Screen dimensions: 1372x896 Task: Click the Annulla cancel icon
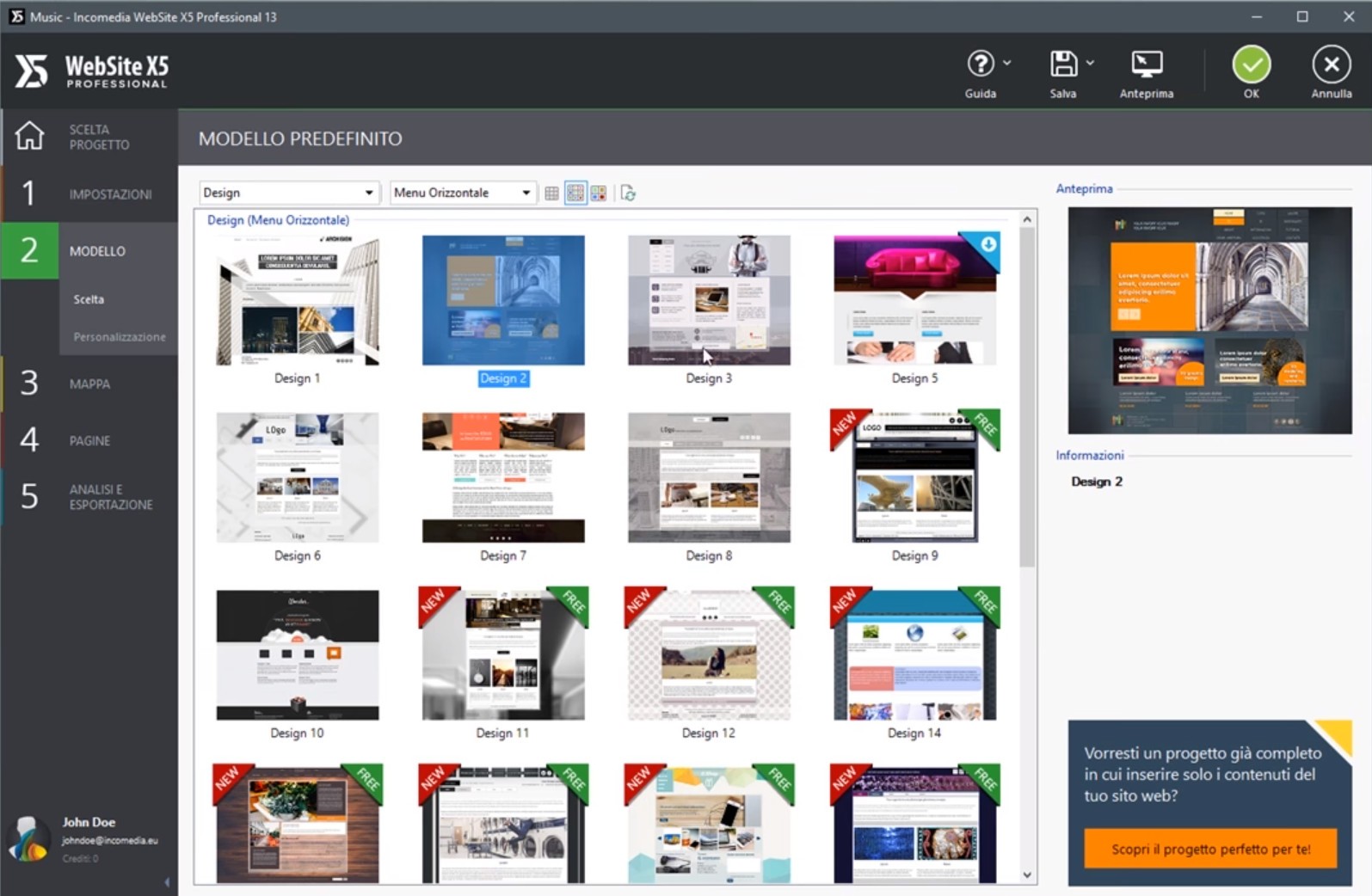point(1331,65)
